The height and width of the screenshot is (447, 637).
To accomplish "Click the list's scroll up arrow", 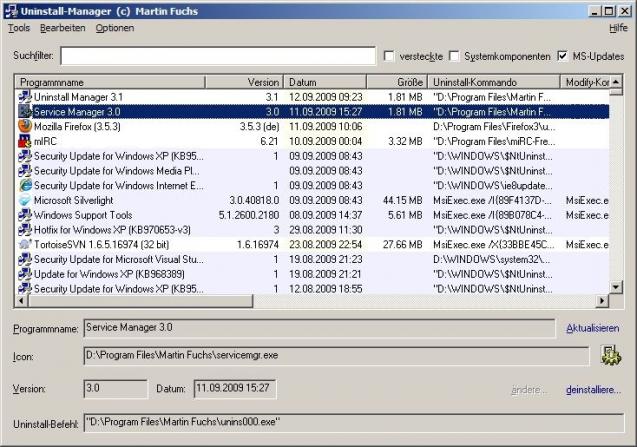I will pos(616,82).
